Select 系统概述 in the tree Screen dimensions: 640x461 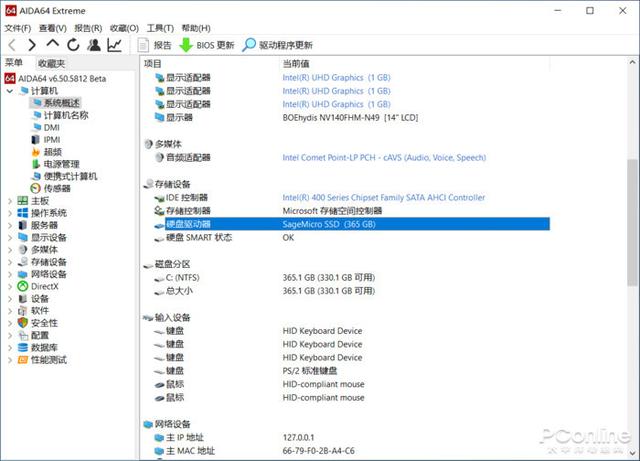coord(56,103)
